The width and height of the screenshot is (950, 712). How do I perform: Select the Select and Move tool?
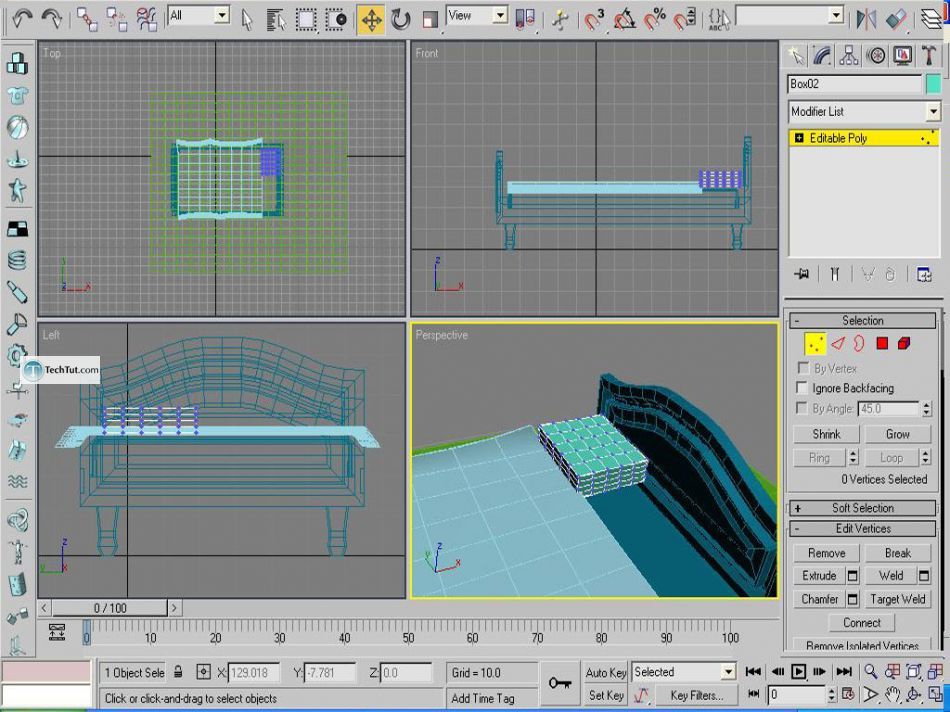(371, 17)
